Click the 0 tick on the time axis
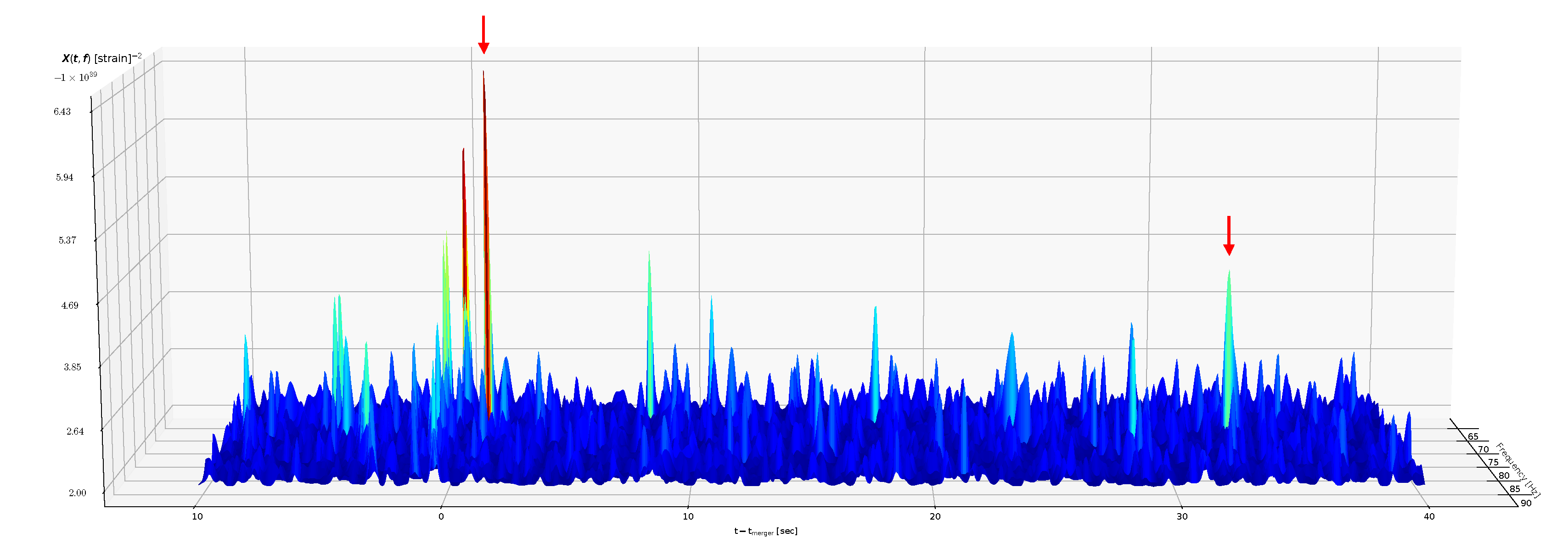The height and width of the screenshot is (549, 1568). coord(441,516)
